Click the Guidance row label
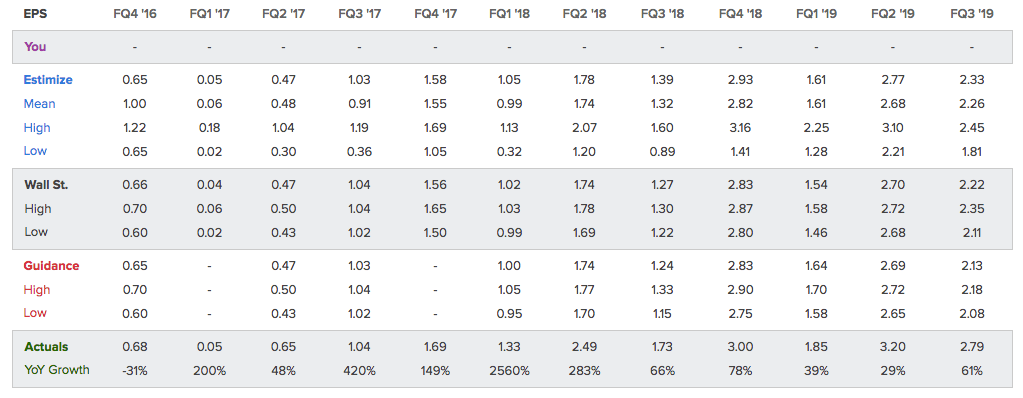This screenshot has width=1023, height=398. point(52,266)
